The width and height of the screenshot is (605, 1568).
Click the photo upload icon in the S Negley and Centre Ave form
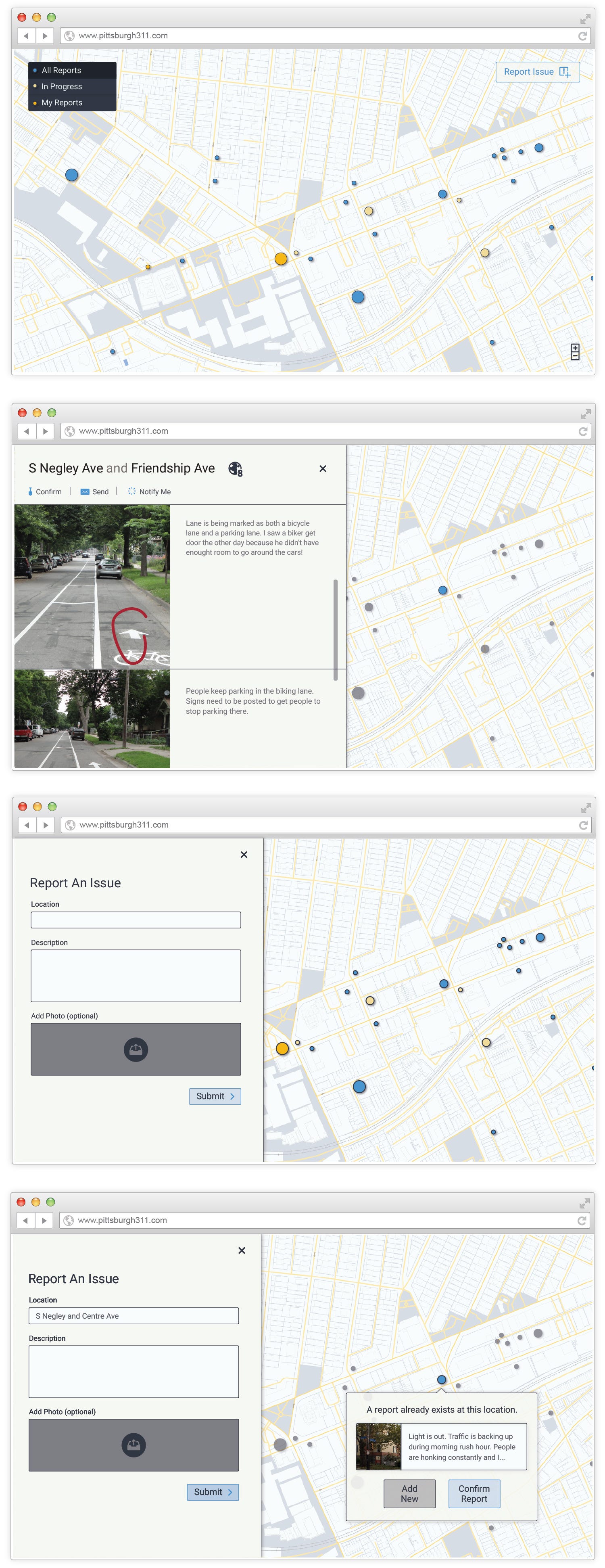[134, 1445]
